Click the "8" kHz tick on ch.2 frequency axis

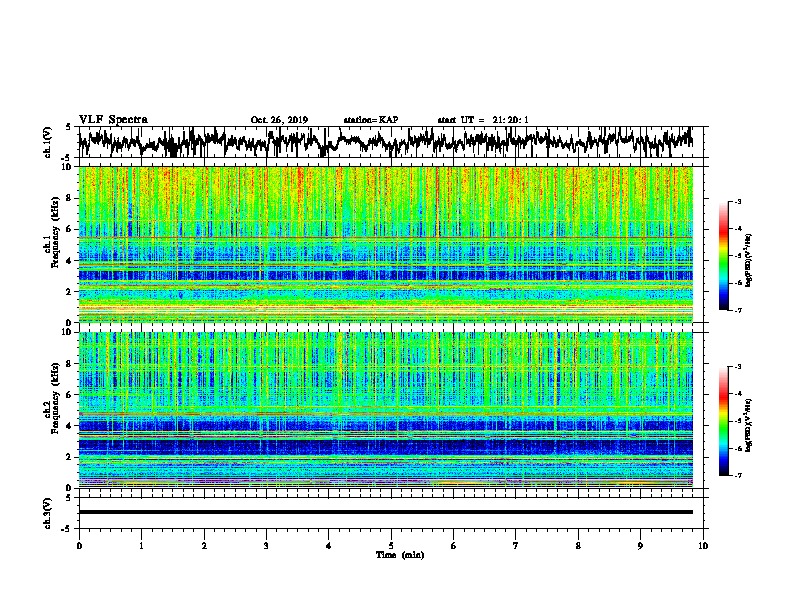pyautogui.click(x=70, y=363)
